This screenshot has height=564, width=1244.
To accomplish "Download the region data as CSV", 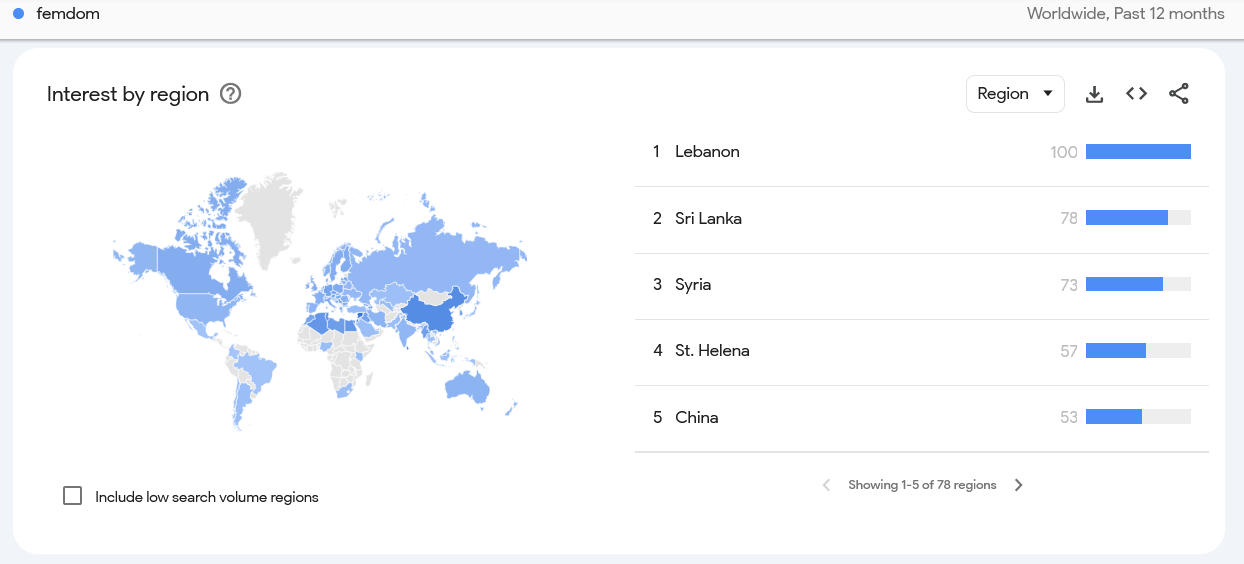I will point(1095,94).
